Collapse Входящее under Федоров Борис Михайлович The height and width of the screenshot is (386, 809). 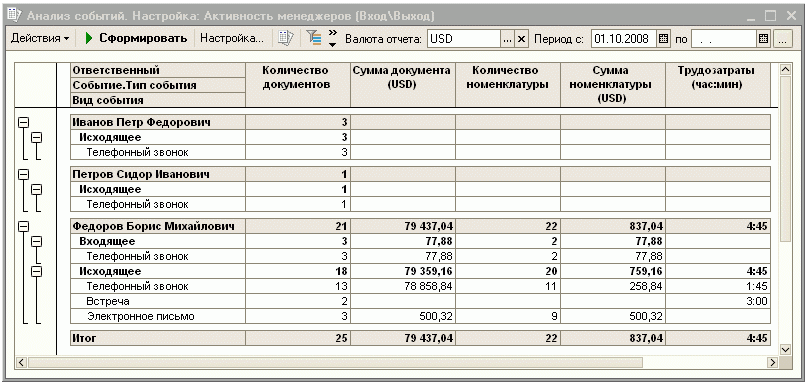point(37,241)
